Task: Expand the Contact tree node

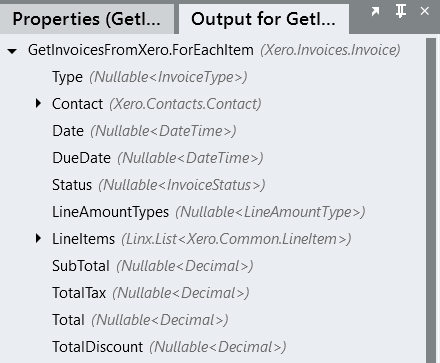Action: coord(38,104)
